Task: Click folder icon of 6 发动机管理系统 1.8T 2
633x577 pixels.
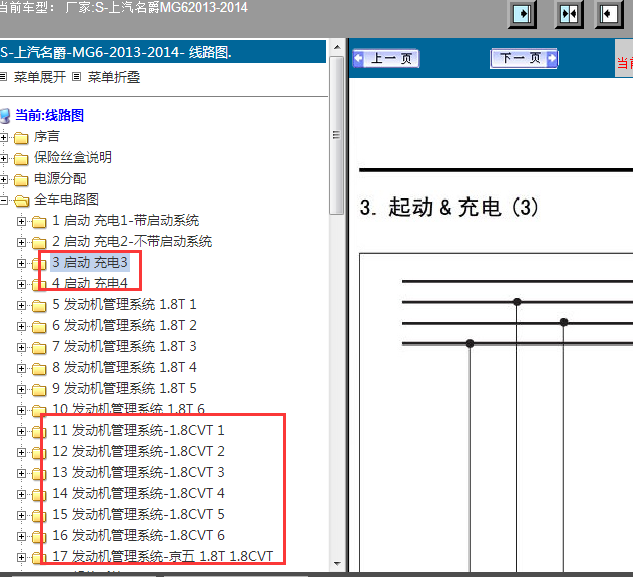Action: (39, 327)
